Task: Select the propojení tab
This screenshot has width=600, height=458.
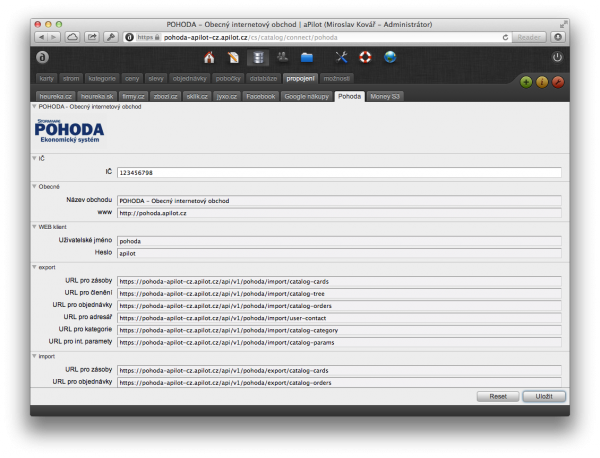Action: (300, 78)
